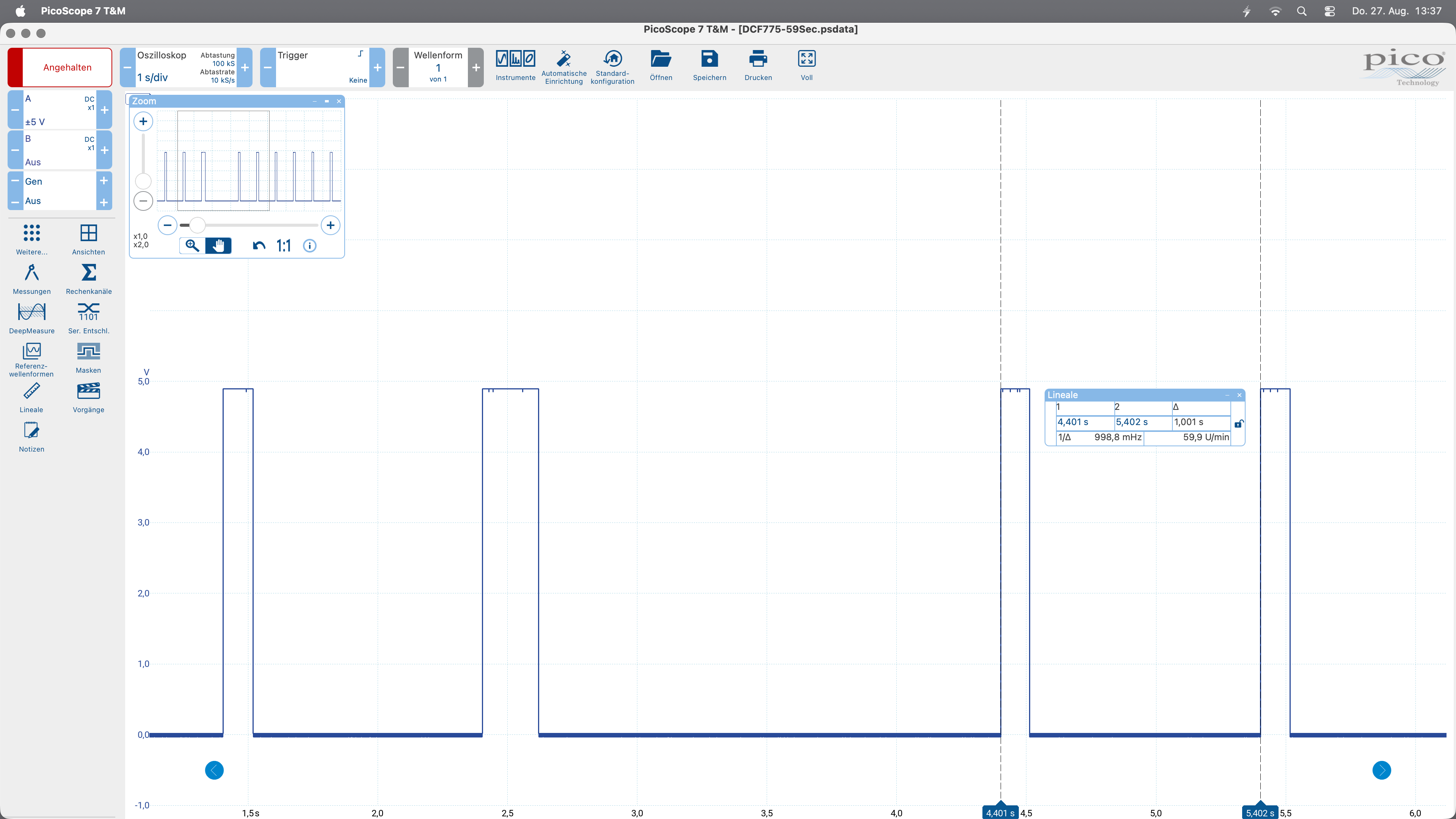1456x819 pixels.
Task: Select the Lineale rulers tool
Action: 31,398
